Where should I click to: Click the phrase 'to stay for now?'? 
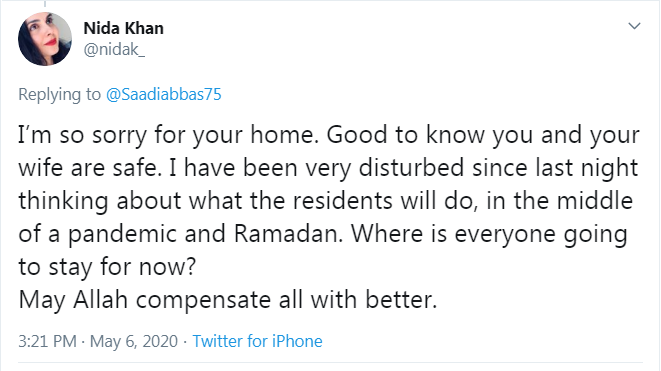click(x=107, y=267)
